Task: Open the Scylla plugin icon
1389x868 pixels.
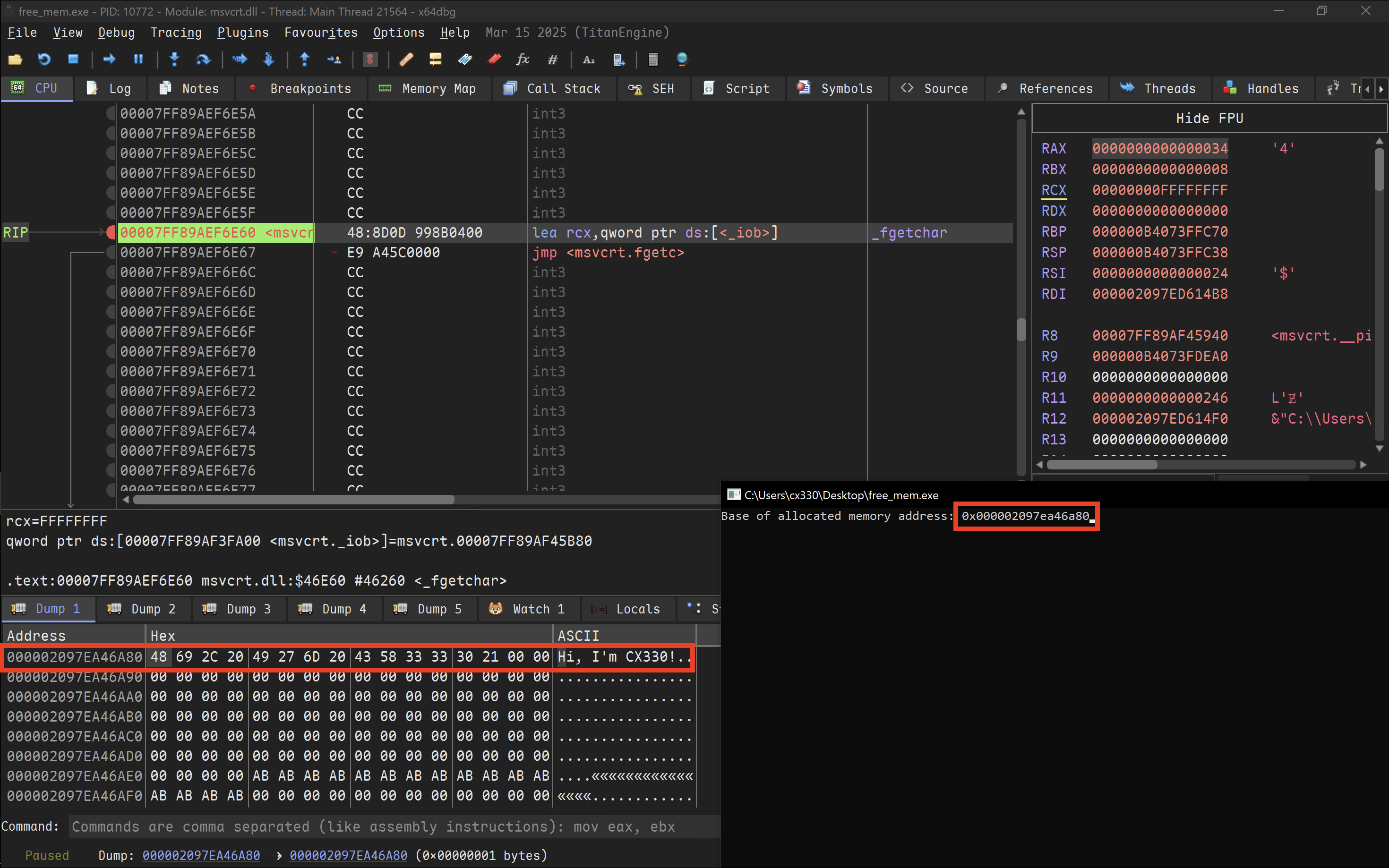Action: point(370,59)
